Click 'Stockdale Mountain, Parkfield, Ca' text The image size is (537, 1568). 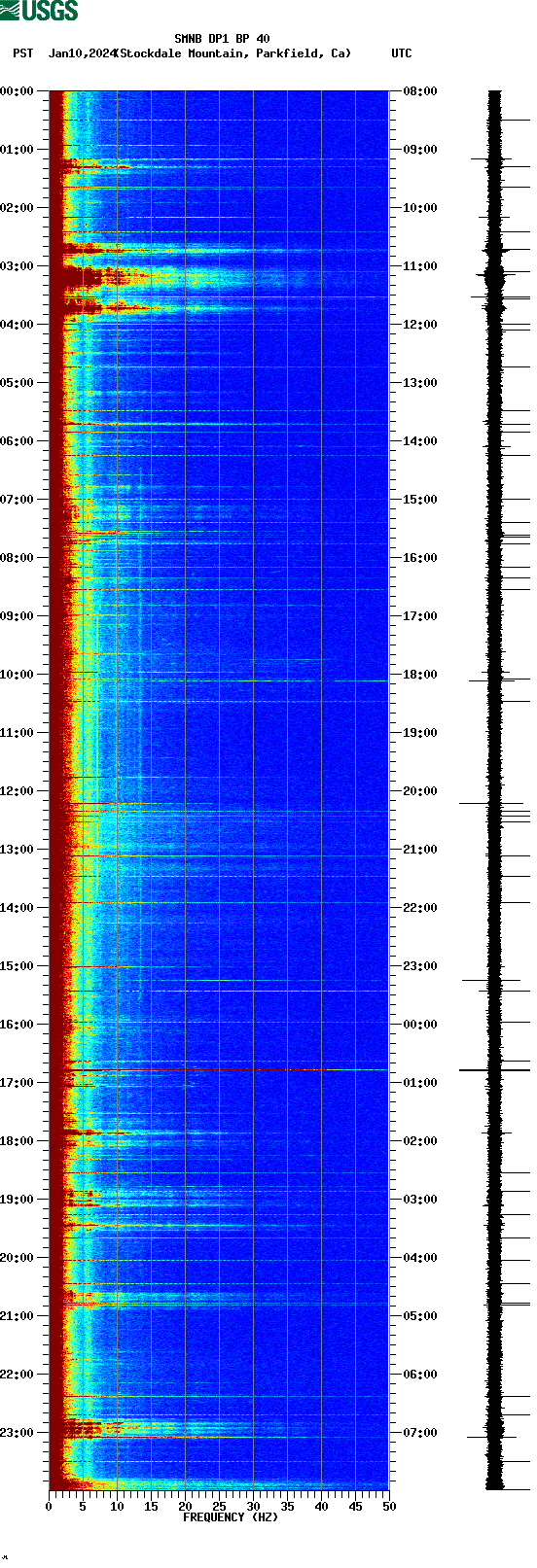233,53
